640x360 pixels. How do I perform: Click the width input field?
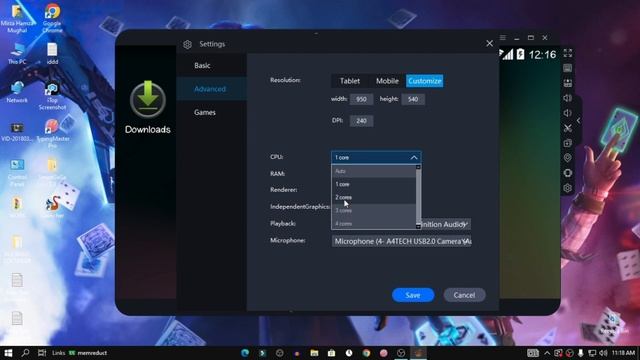point(361,99)
